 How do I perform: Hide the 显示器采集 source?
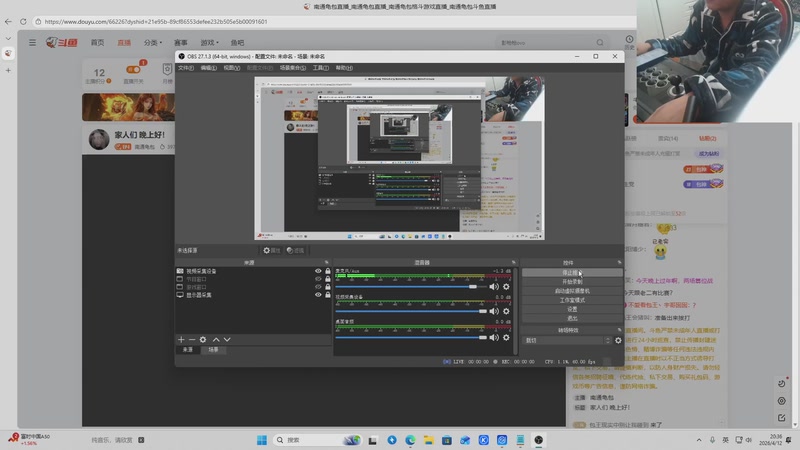click(x=318, y=294)
